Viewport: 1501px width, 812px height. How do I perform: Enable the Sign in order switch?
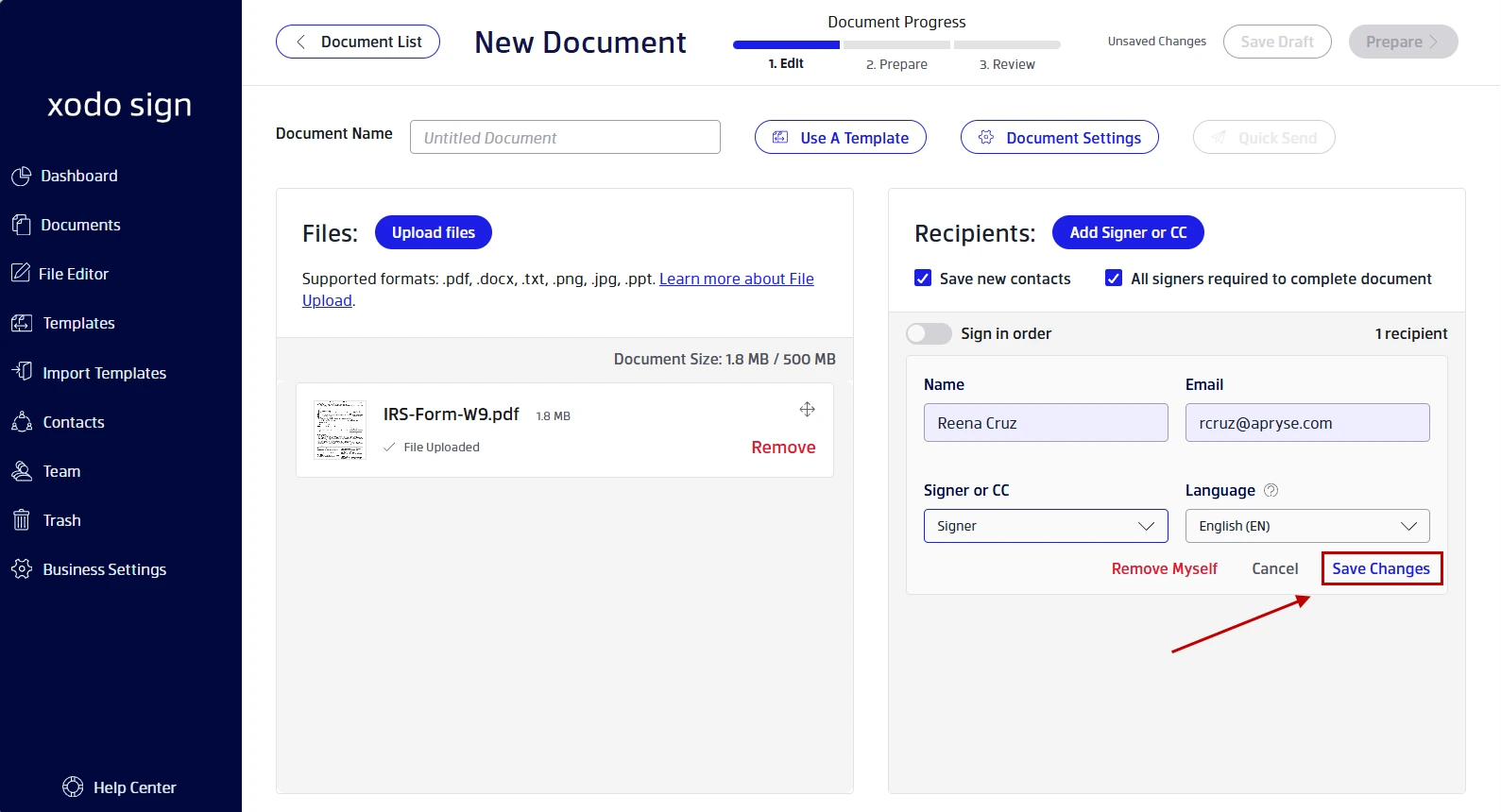[929, 333]
